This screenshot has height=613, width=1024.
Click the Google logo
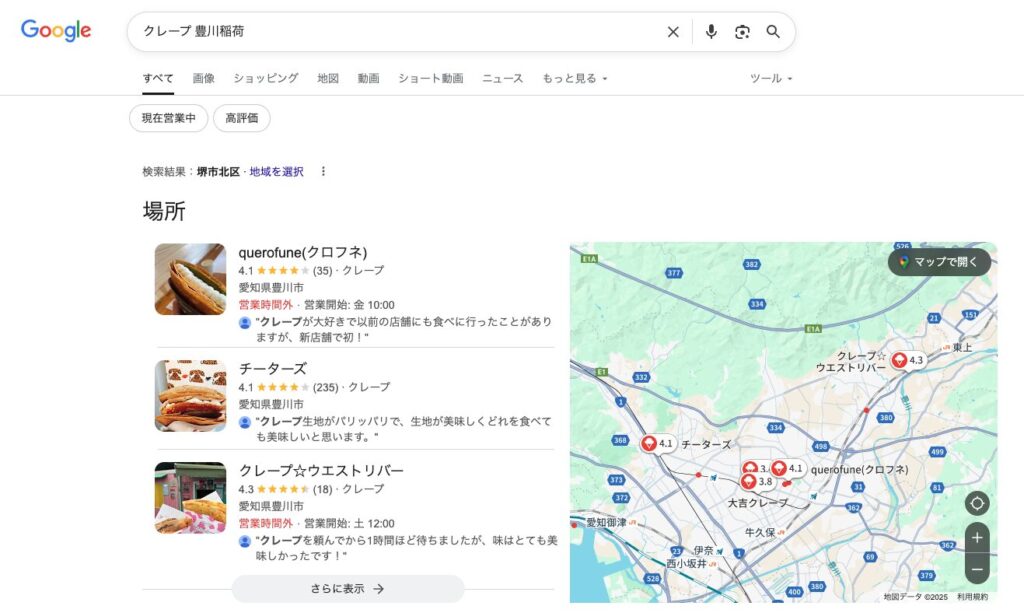pos(56,30)
